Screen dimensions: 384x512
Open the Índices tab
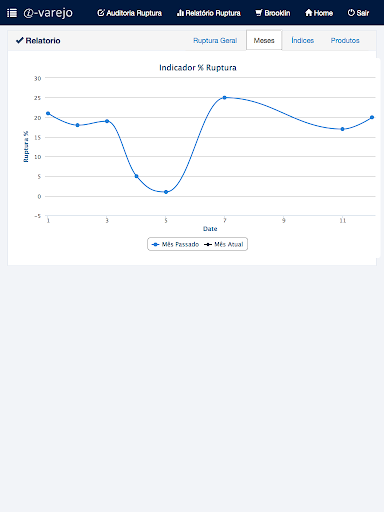coord(303,40)
